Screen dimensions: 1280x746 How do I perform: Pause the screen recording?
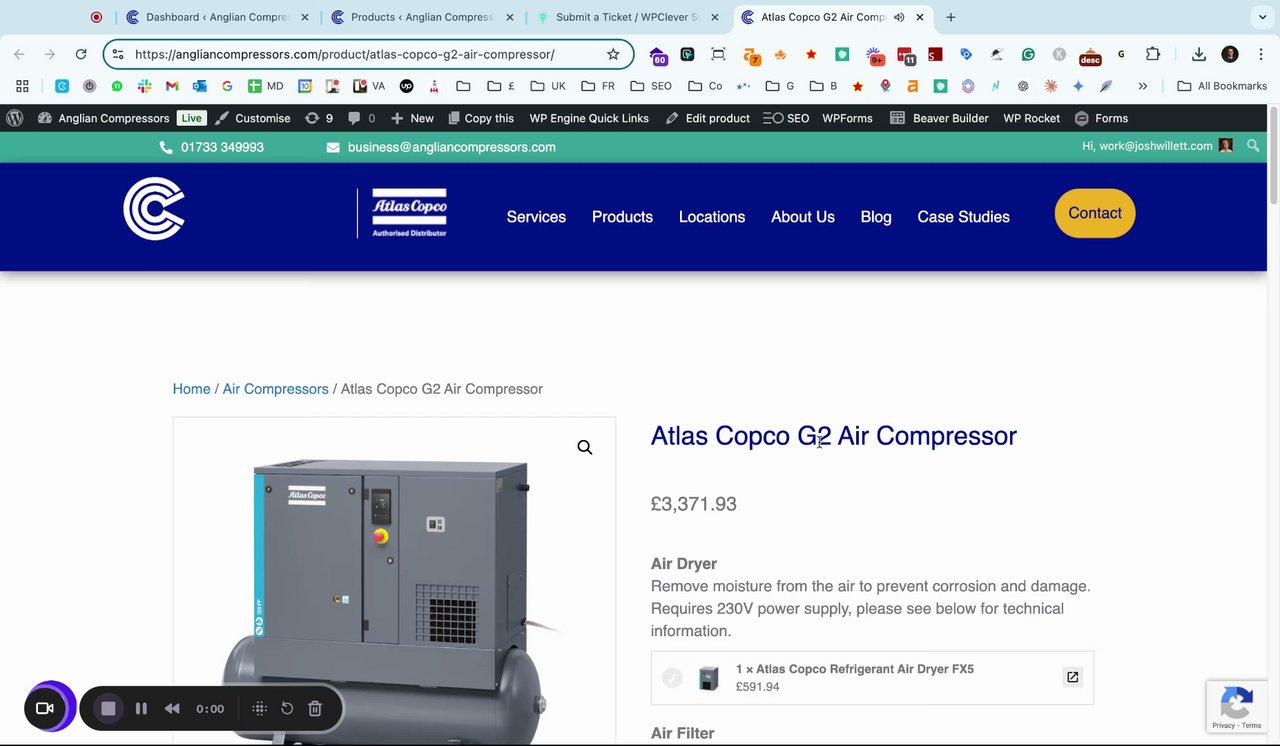pos(141,708)
